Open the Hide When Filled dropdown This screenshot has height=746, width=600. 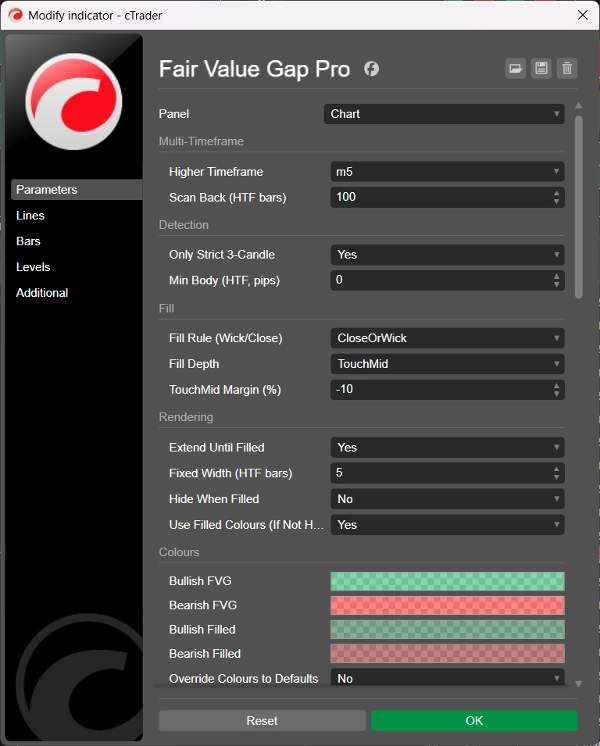coord(447,499)
